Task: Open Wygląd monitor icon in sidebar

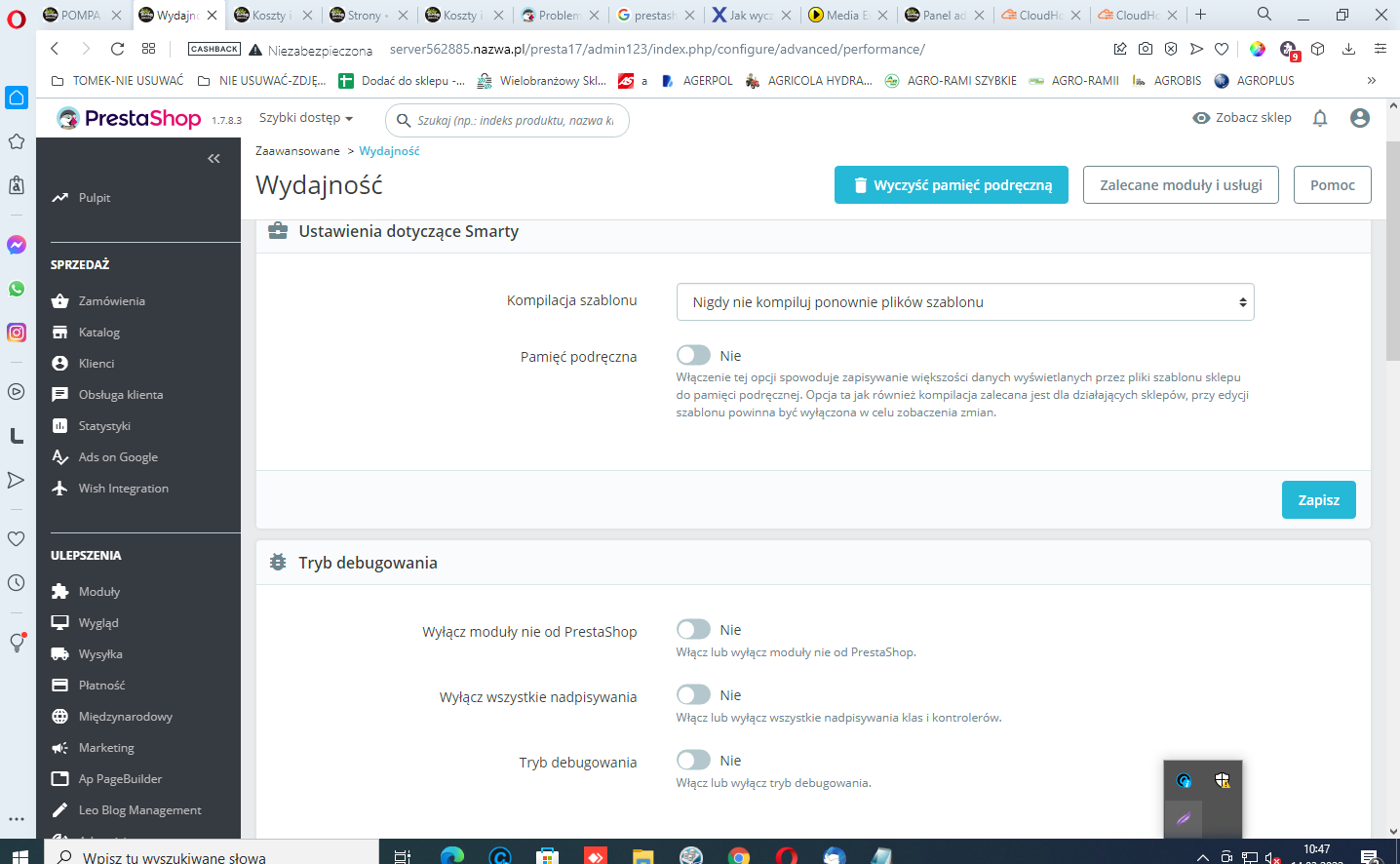Action: click(x=60, y=622)
